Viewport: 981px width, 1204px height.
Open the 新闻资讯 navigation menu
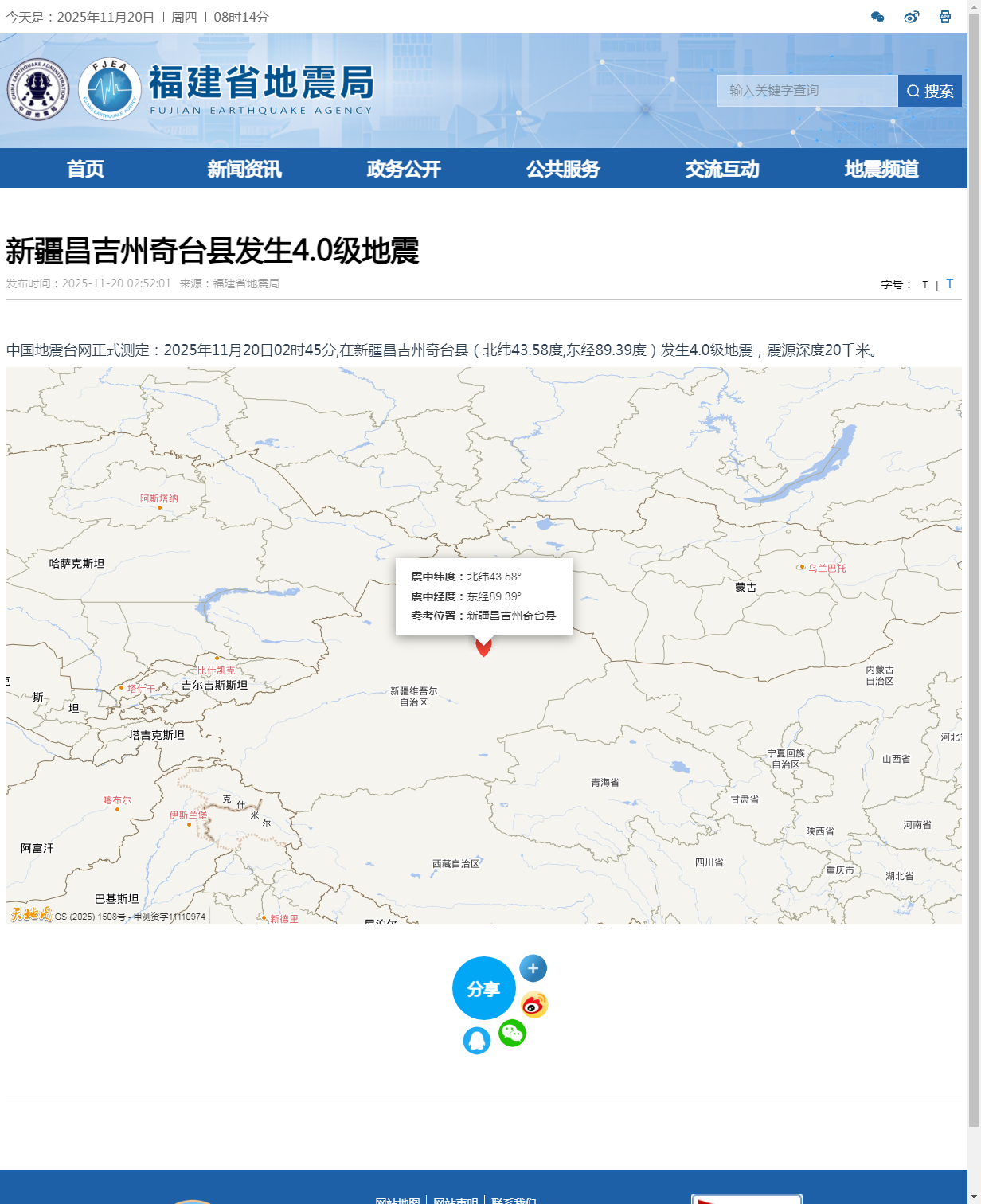pyautogui.click(x=245, y=169)
